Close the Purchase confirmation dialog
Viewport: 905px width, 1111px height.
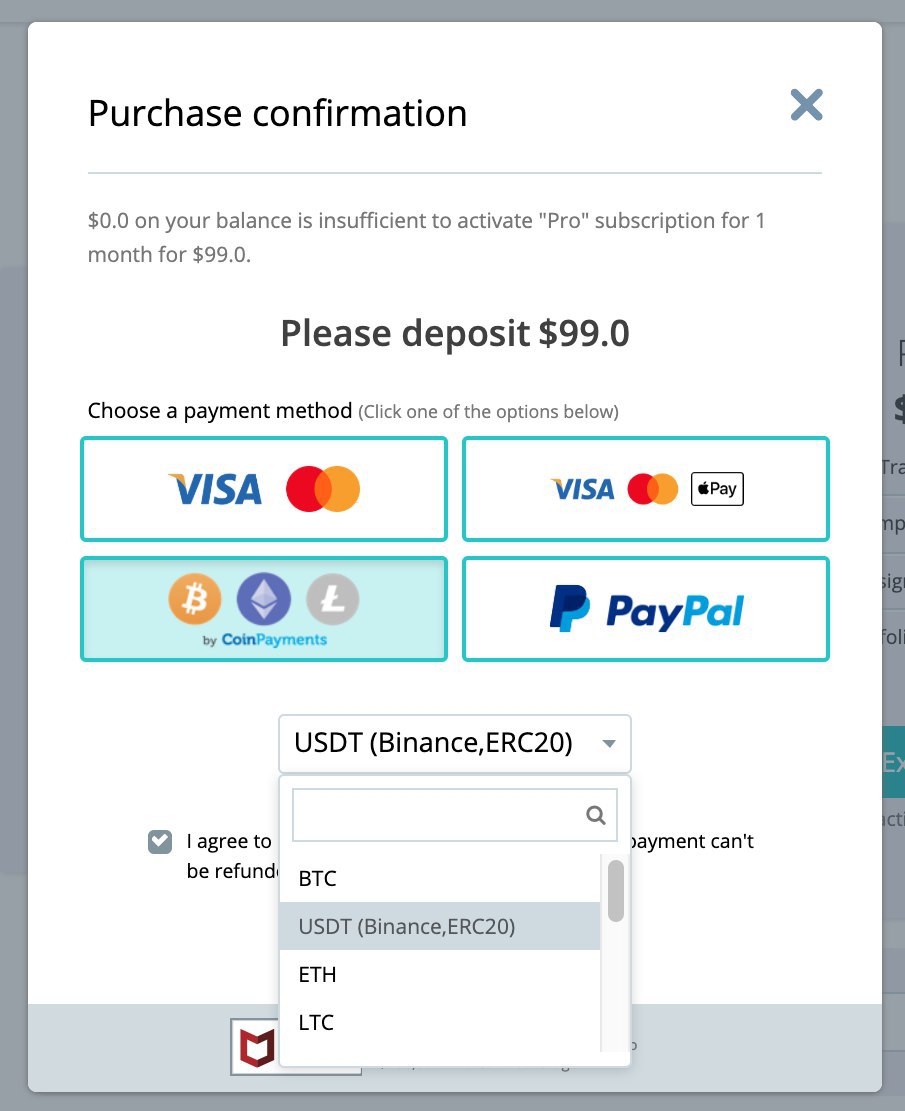point(806,104)
